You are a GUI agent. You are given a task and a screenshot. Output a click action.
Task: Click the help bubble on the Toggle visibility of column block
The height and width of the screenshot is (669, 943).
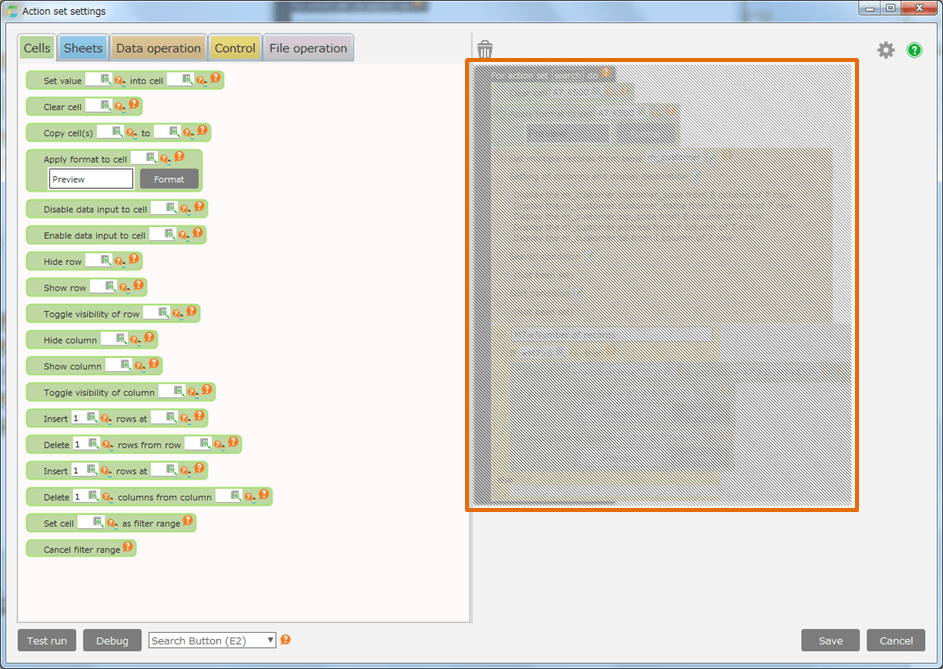[x=207, y=389]
